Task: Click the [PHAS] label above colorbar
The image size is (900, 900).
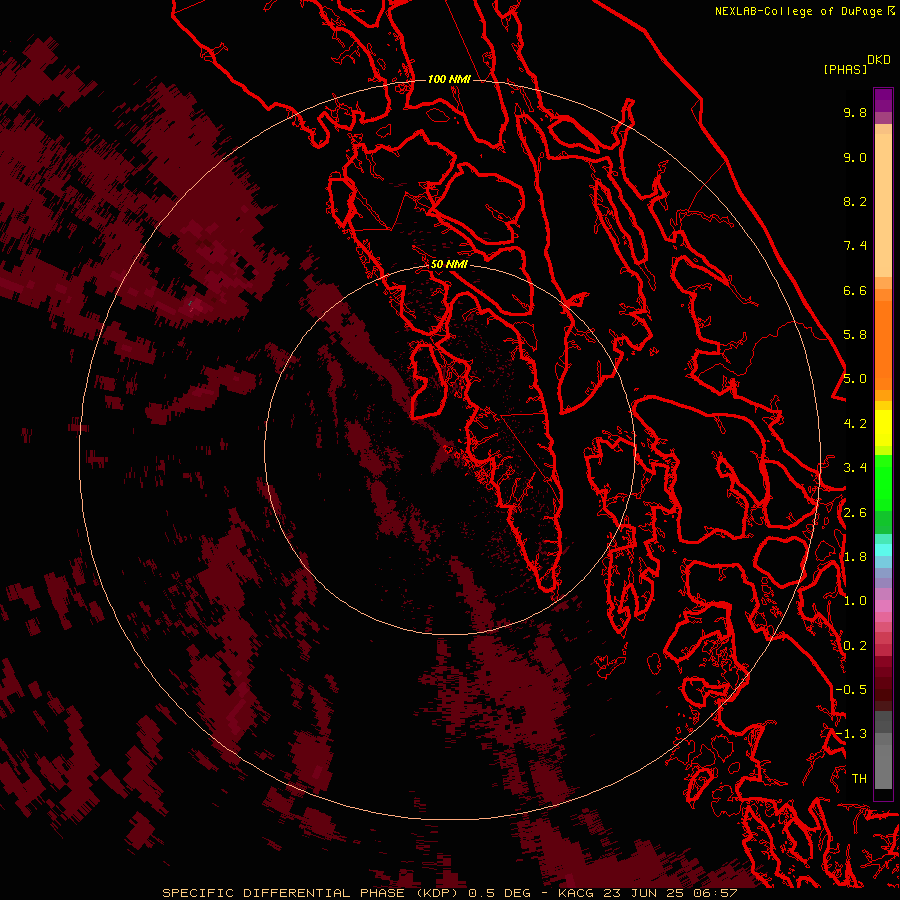Action: pos(845,69)
